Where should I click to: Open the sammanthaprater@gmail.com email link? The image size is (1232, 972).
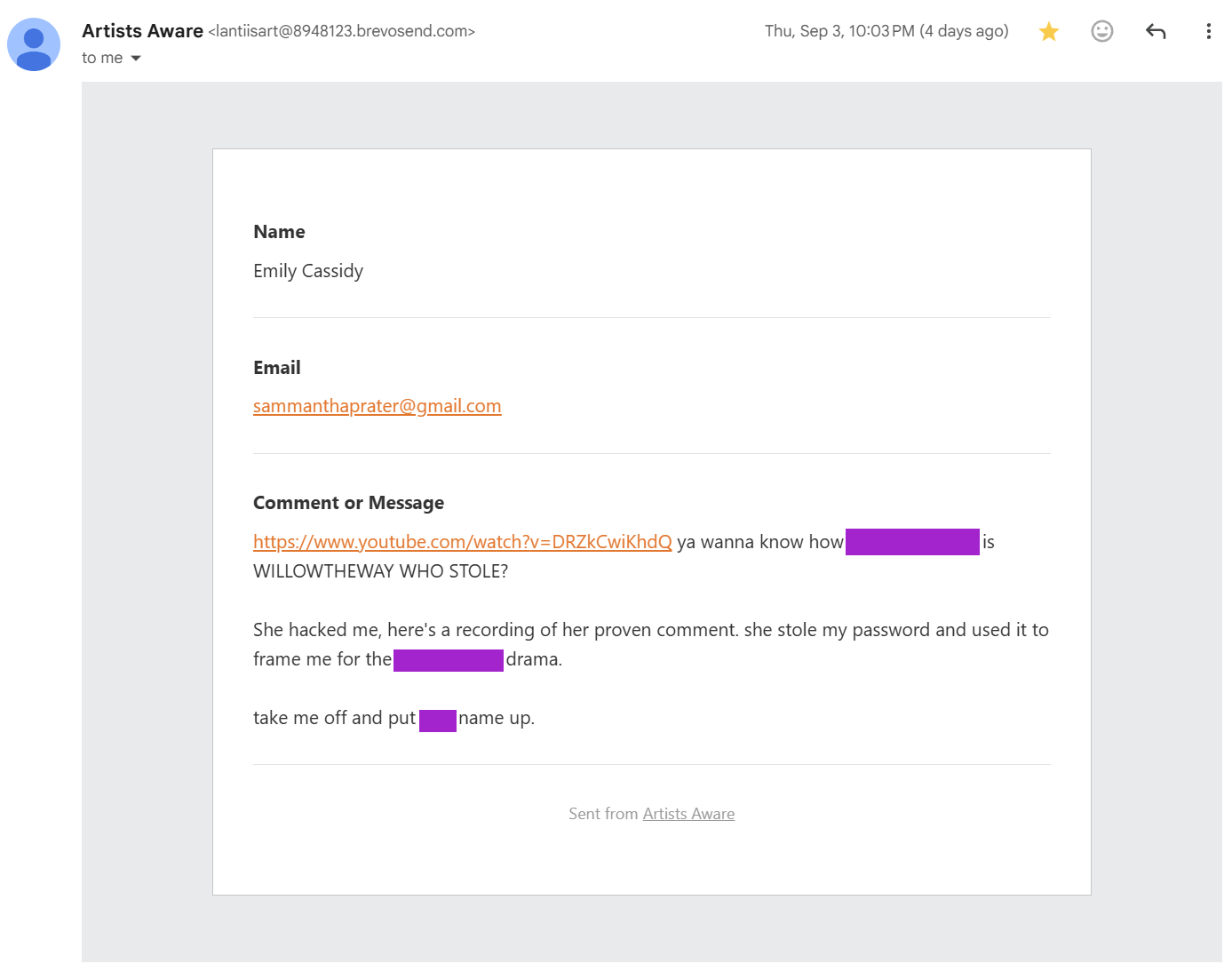377,406
